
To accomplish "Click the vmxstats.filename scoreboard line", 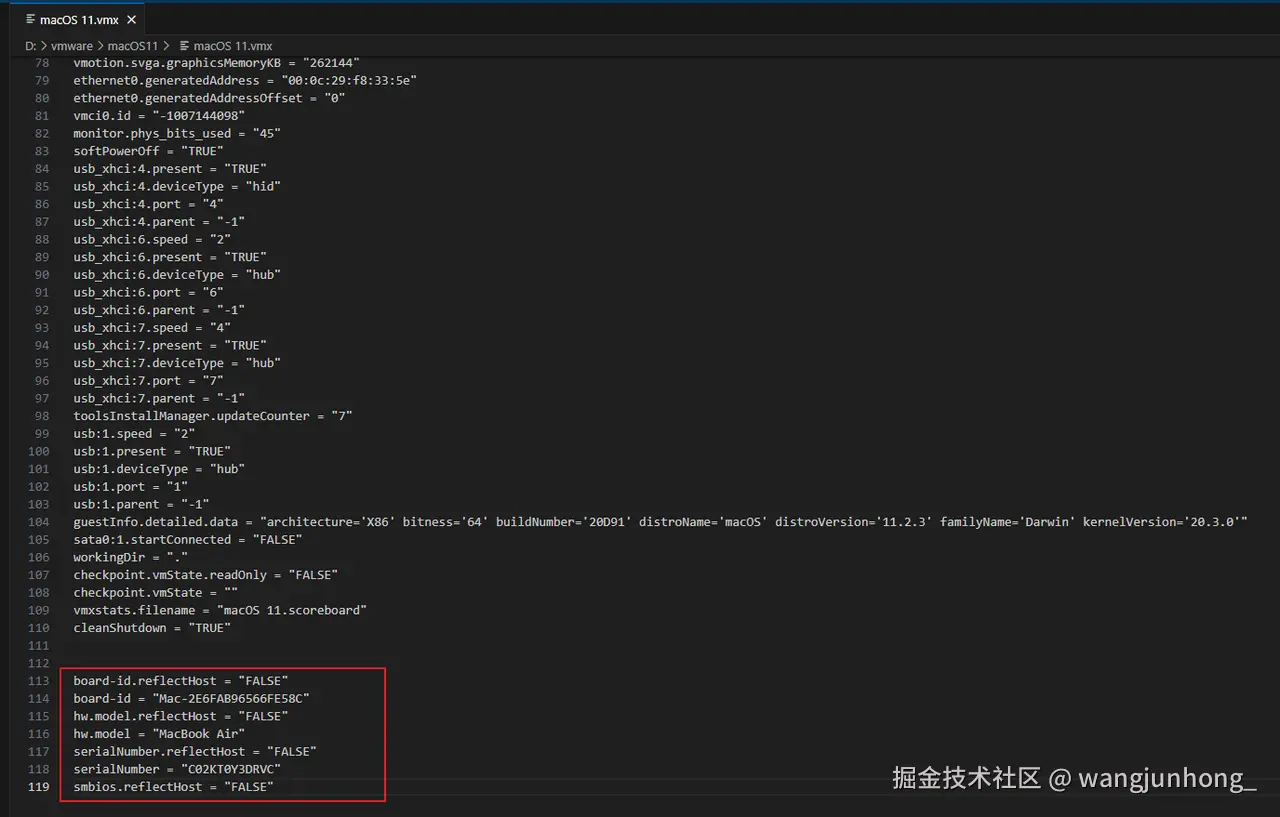I will pos(220,609).
